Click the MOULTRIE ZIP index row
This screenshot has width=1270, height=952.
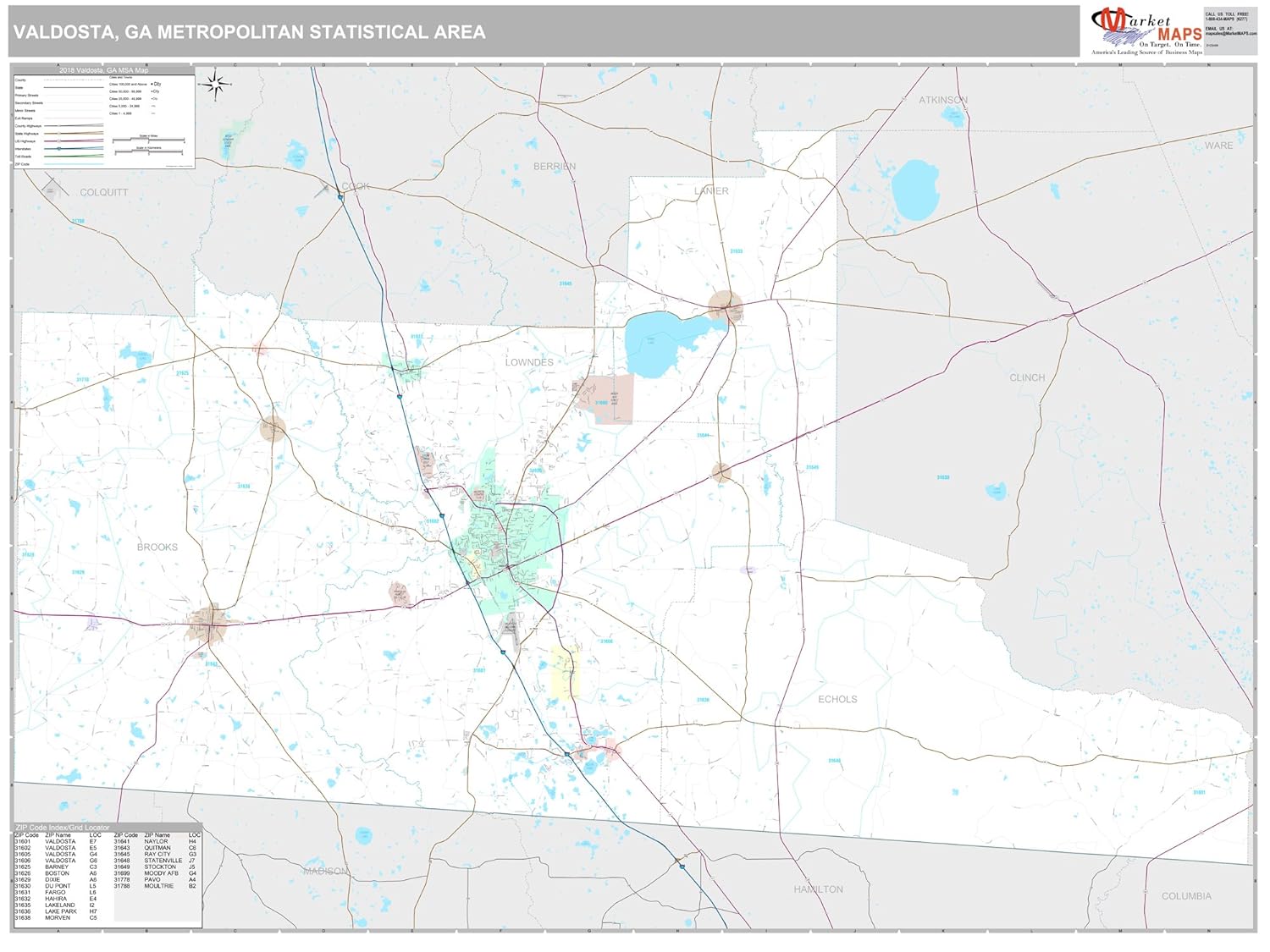[x=157, y=886]
